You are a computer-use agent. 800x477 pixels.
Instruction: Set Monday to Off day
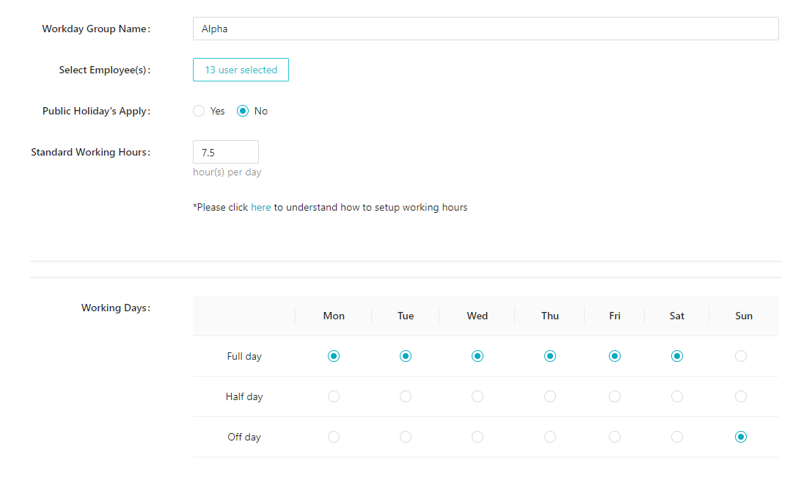coord(334,437)
